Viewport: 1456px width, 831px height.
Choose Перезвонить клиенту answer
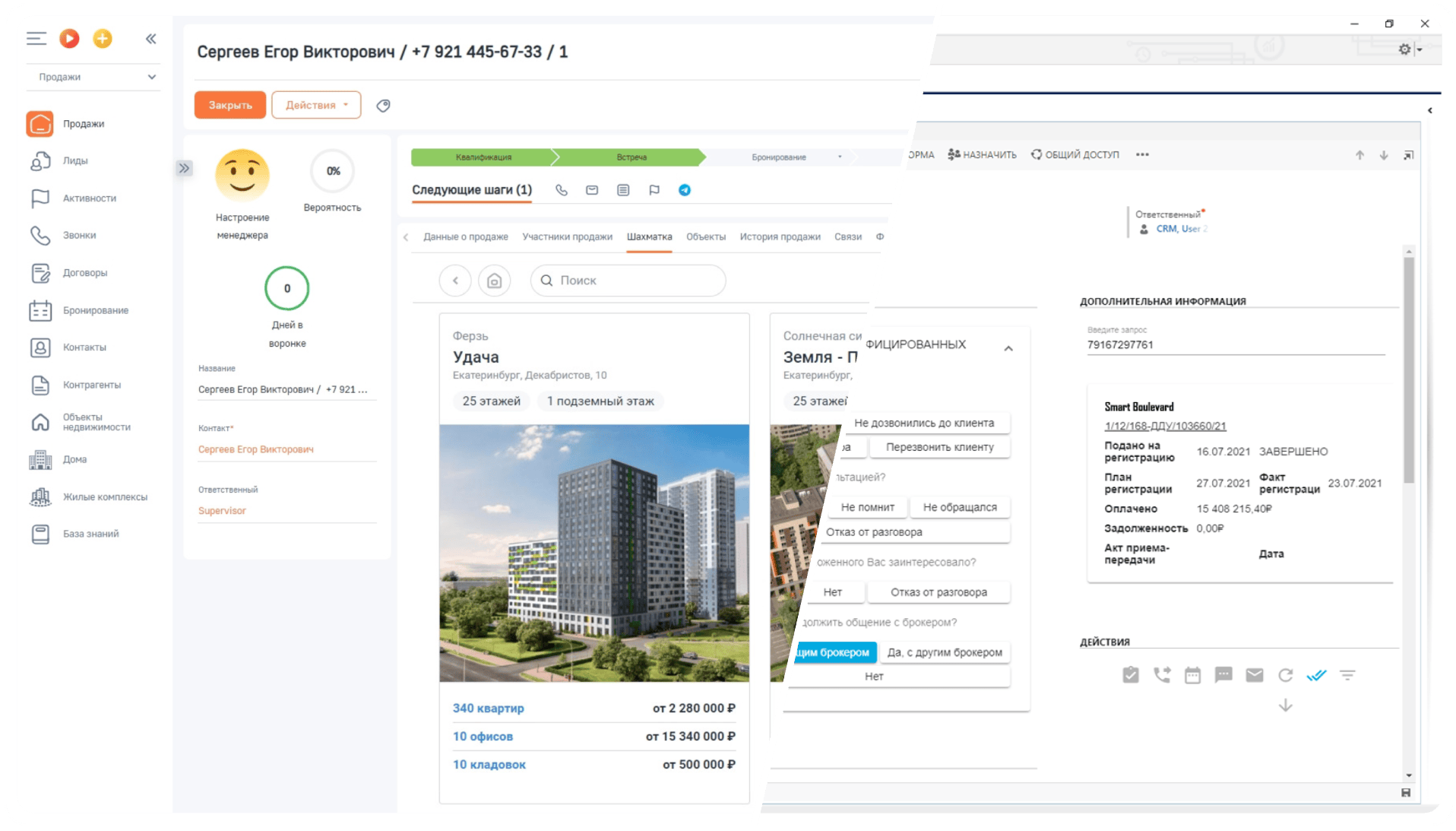point(939,448)
